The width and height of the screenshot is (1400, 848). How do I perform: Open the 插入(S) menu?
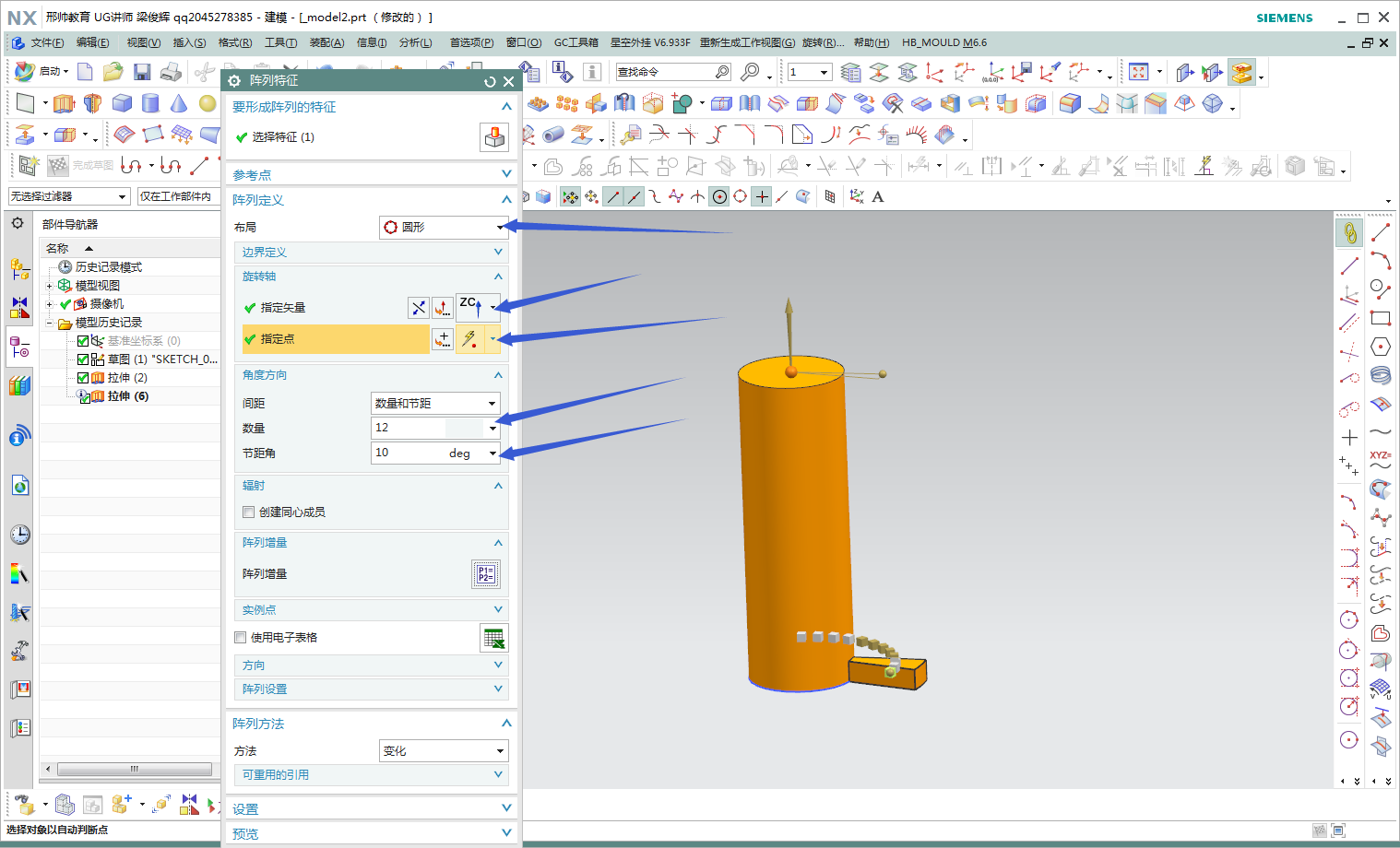point(189,42)
